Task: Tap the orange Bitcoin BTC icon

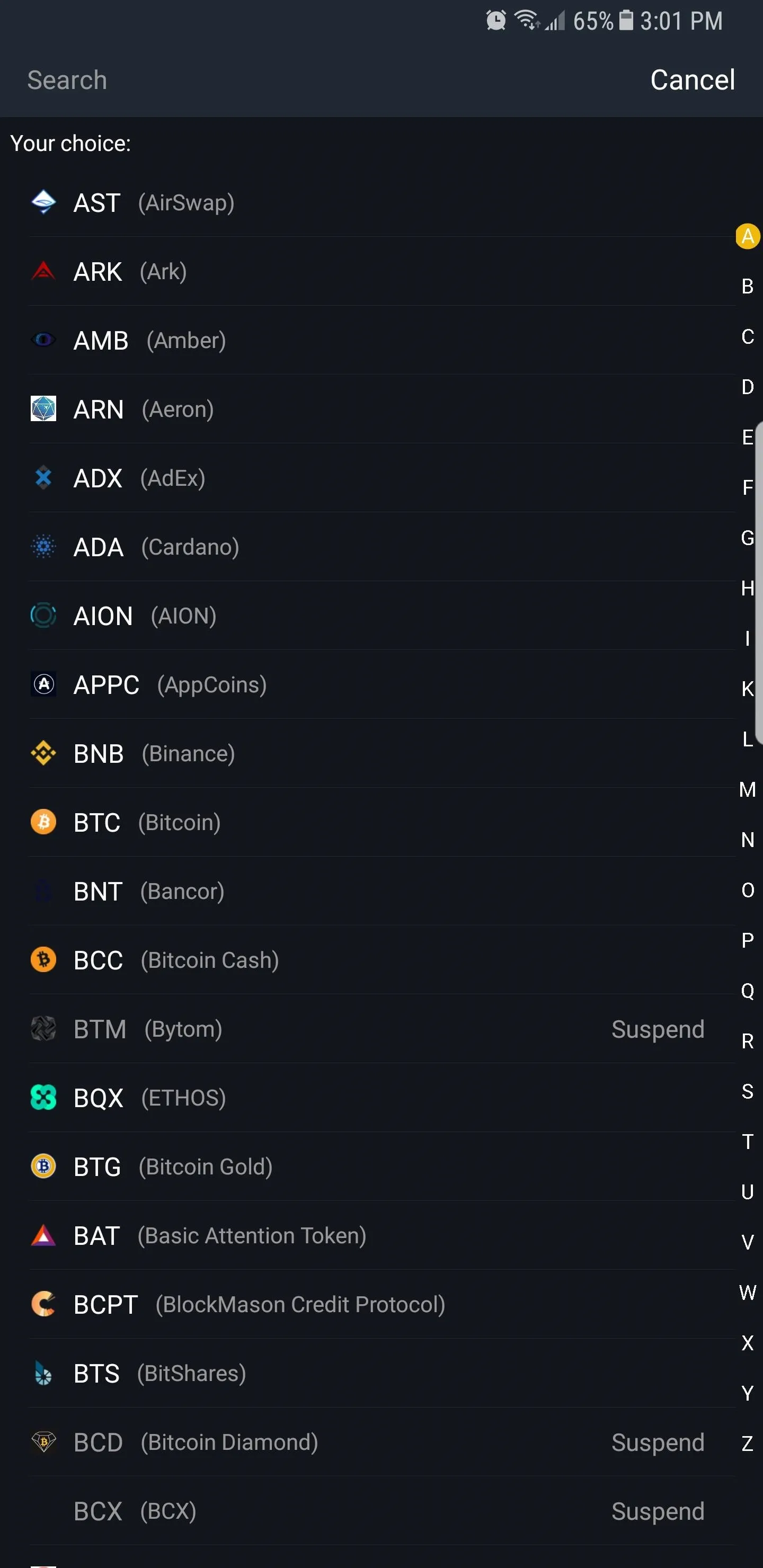Action: coord(43,822)
